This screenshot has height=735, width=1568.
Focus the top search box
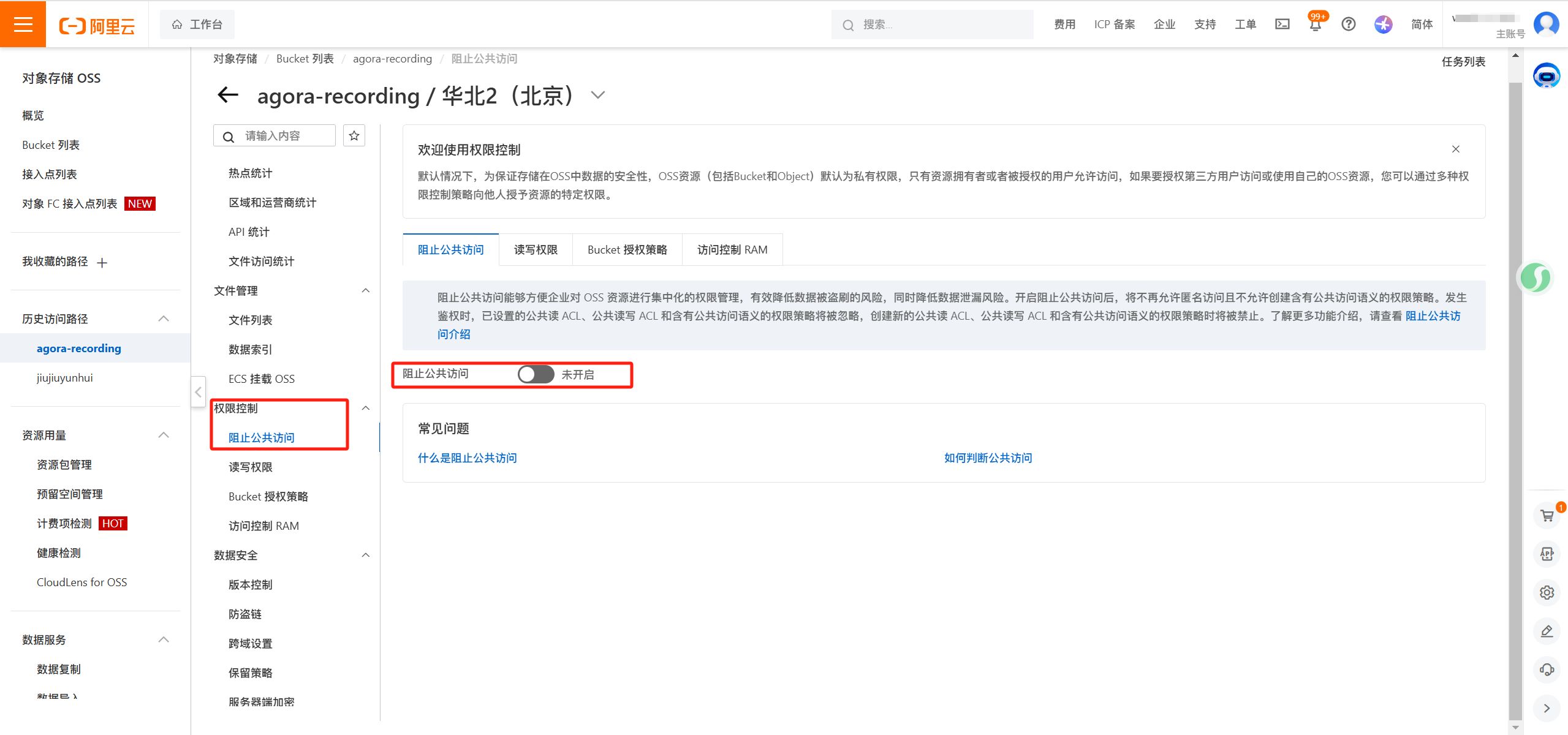pyautogui.click(x=931, y=24)
